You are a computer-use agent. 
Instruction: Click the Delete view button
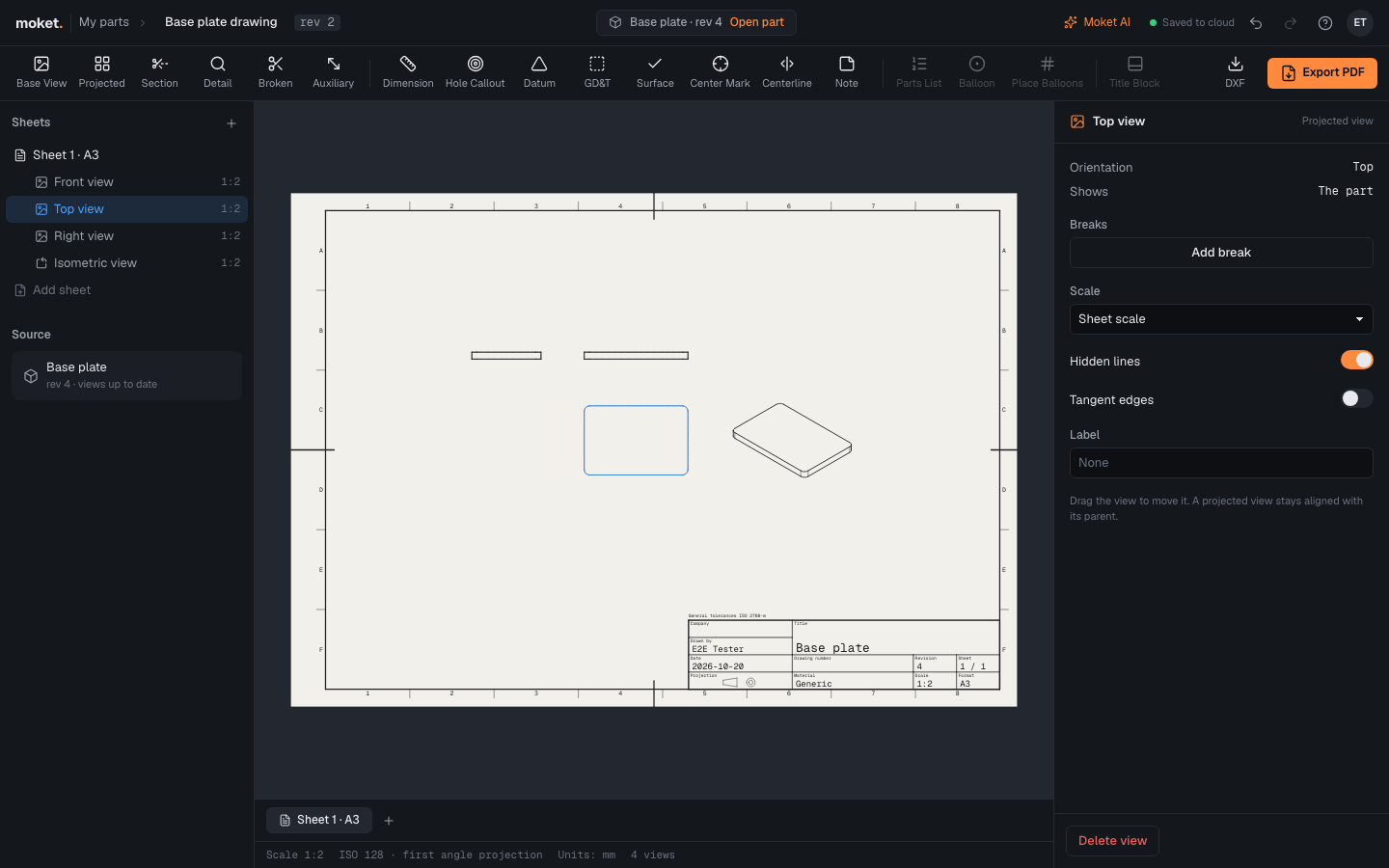click(1112, 841)
